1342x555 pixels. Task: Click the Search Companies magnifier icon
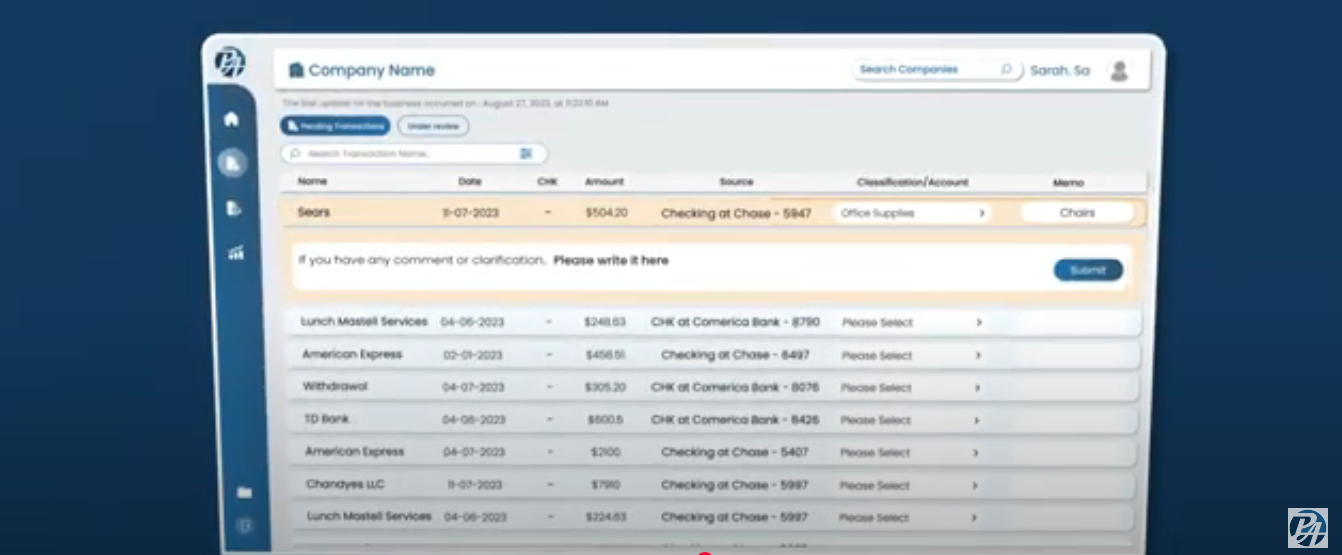[x=1006, y=70]
